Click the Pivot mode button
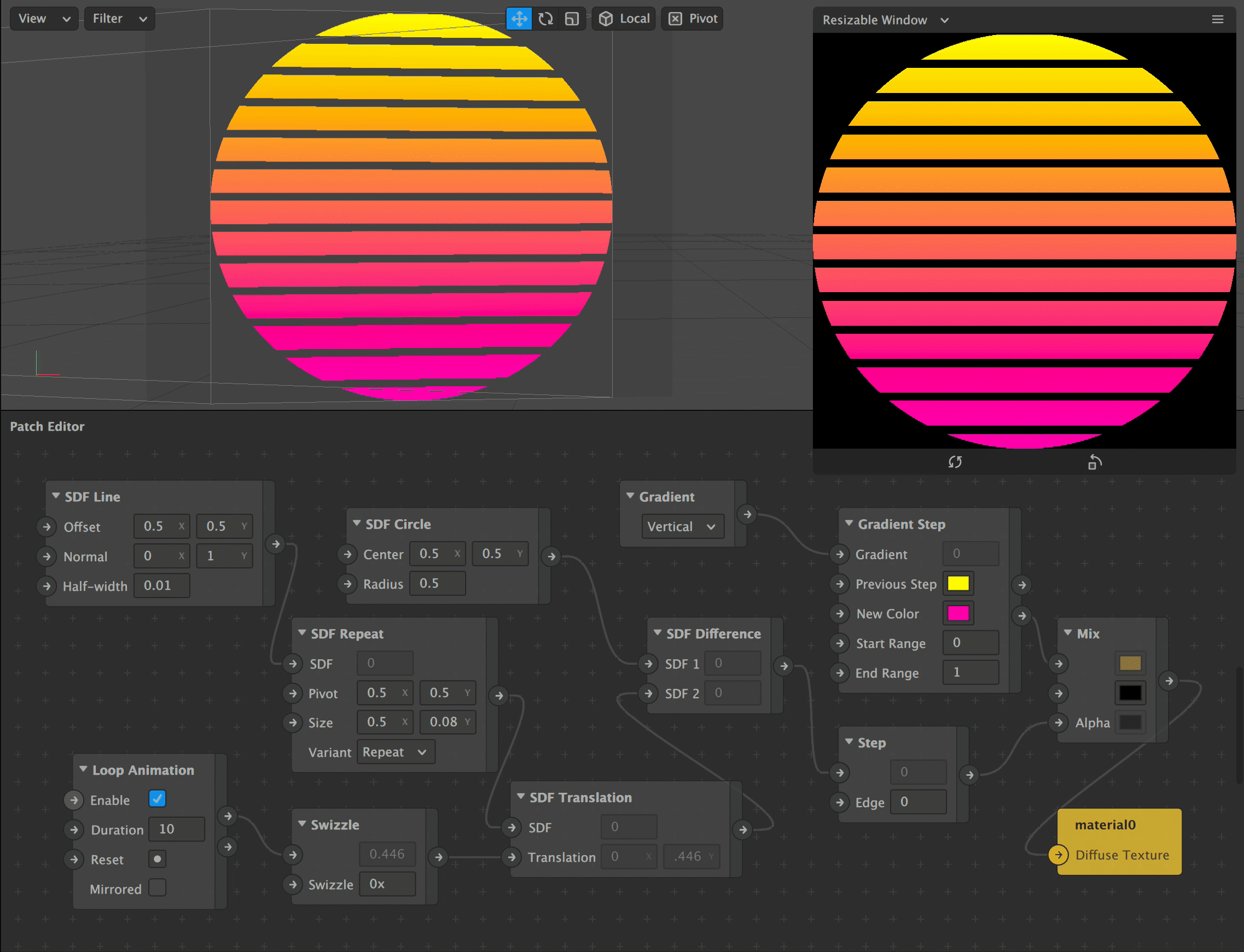Image resolution: width=1244 pixels, height=952 pixels. tap(692, 19)
